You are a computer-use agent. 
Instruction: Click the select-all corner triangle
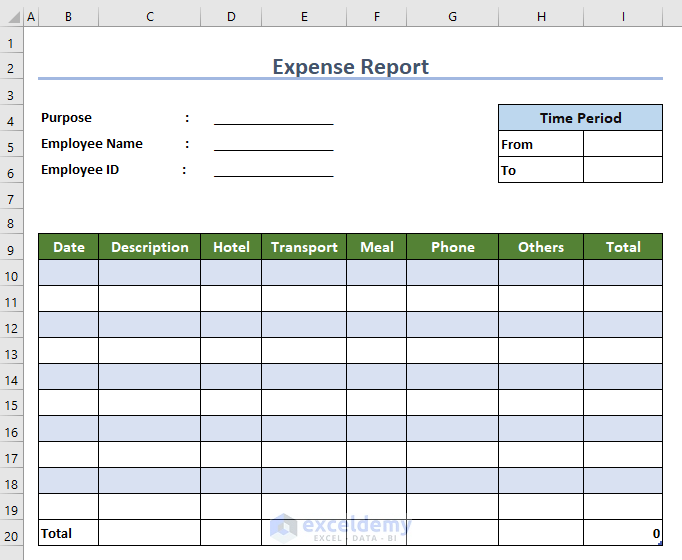point(13,17)
